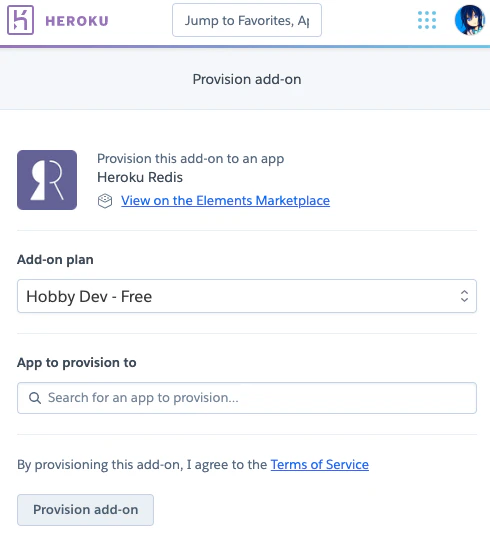
Task: Open the Hobby Dev - Free plan dropdown
Action: (247, 296)
